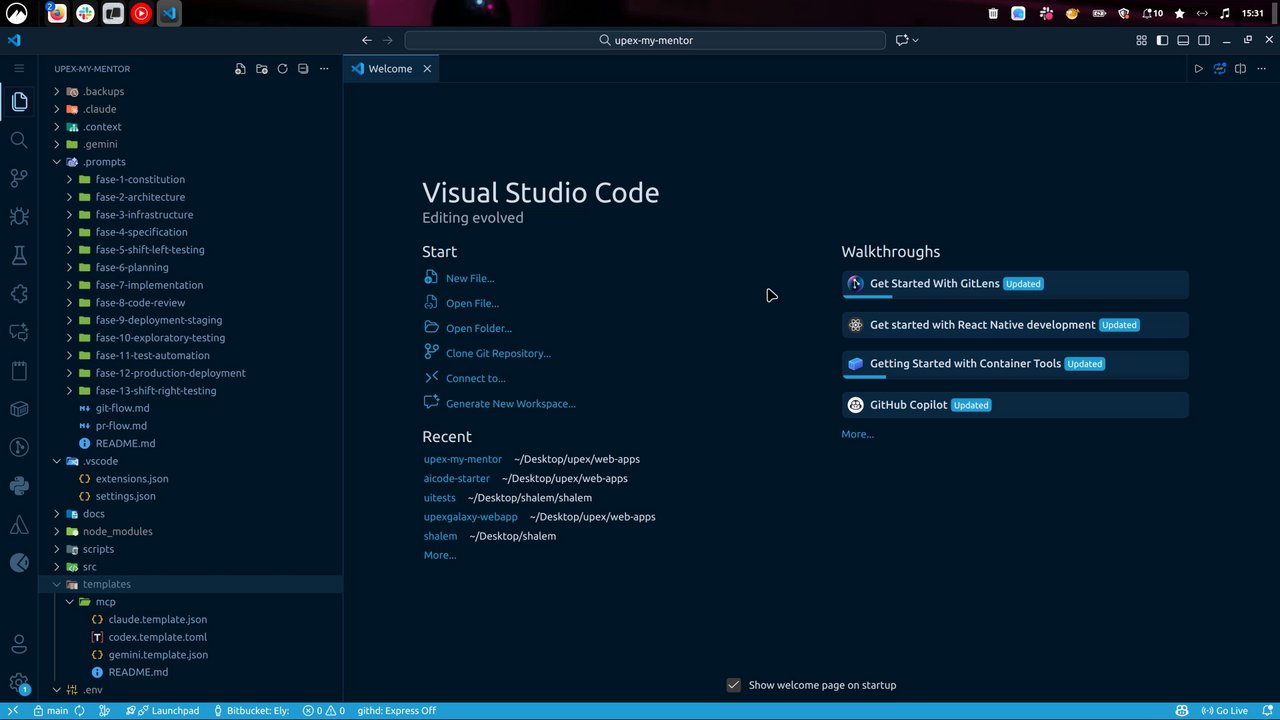1280x720 pixels.
Task: Click githd: Express Off status item
Action: pyautogui.click(x=397, y=711)
